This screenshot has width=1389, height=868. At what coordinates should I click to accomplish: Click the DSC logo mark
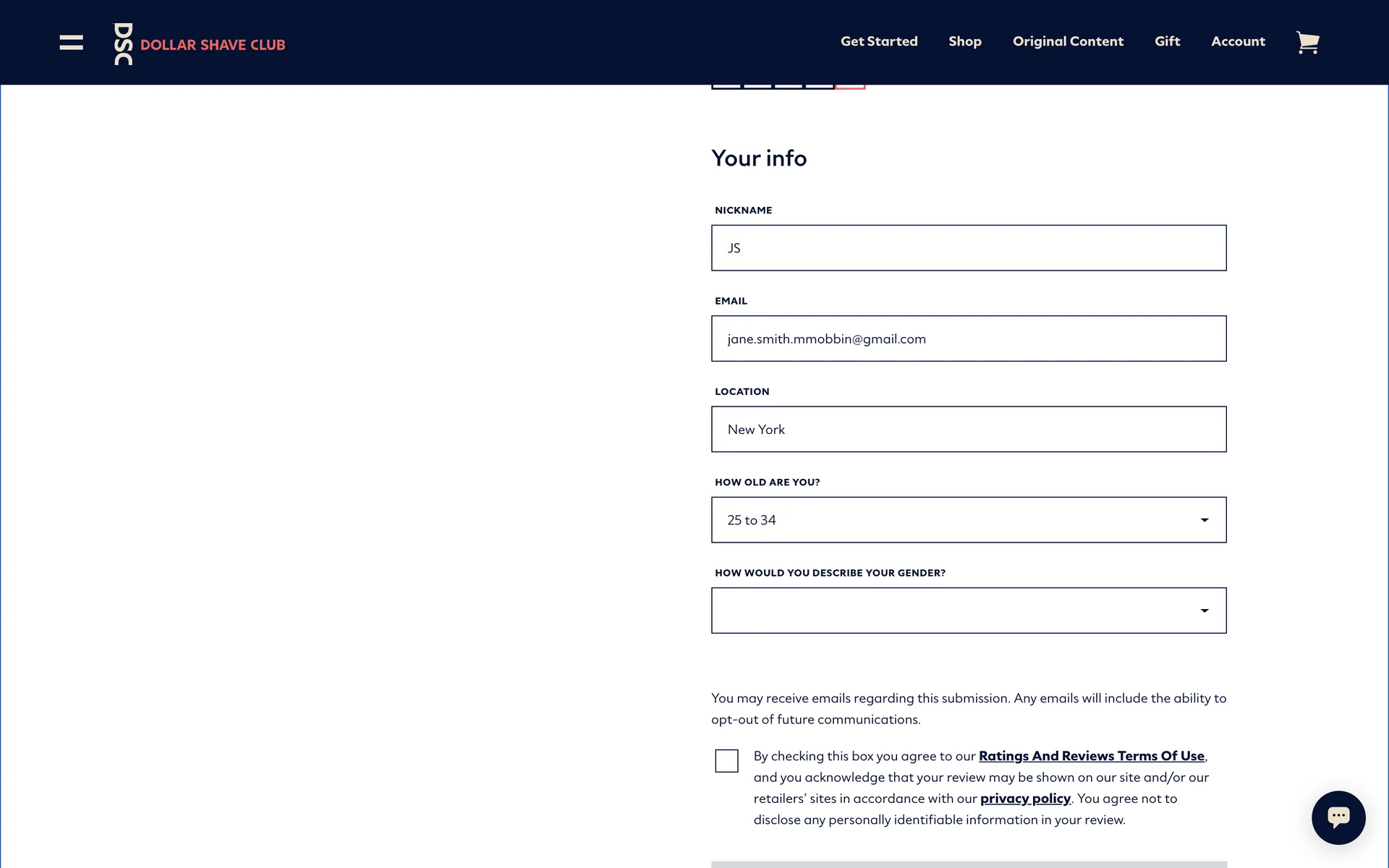(x=123, y=44)
